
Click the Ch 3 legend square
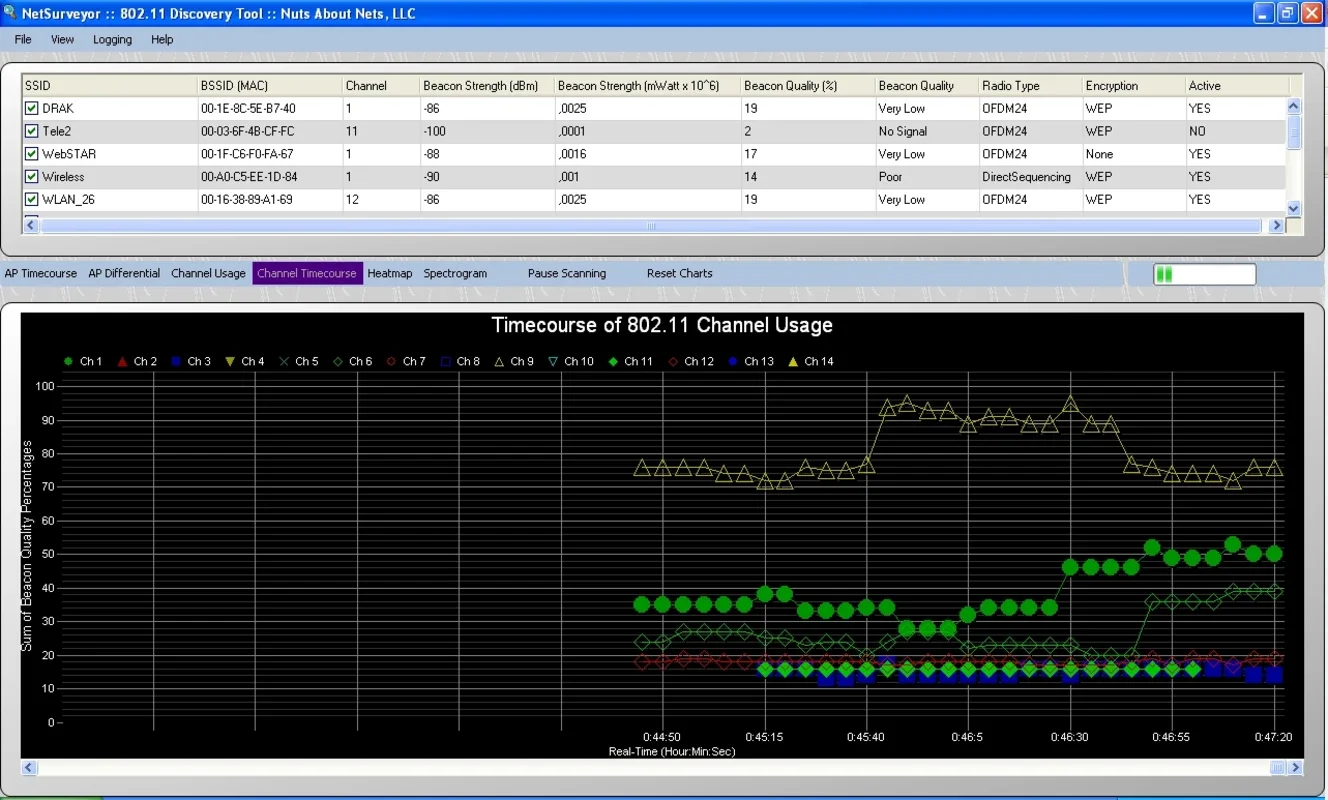click(x=175, y=361)
